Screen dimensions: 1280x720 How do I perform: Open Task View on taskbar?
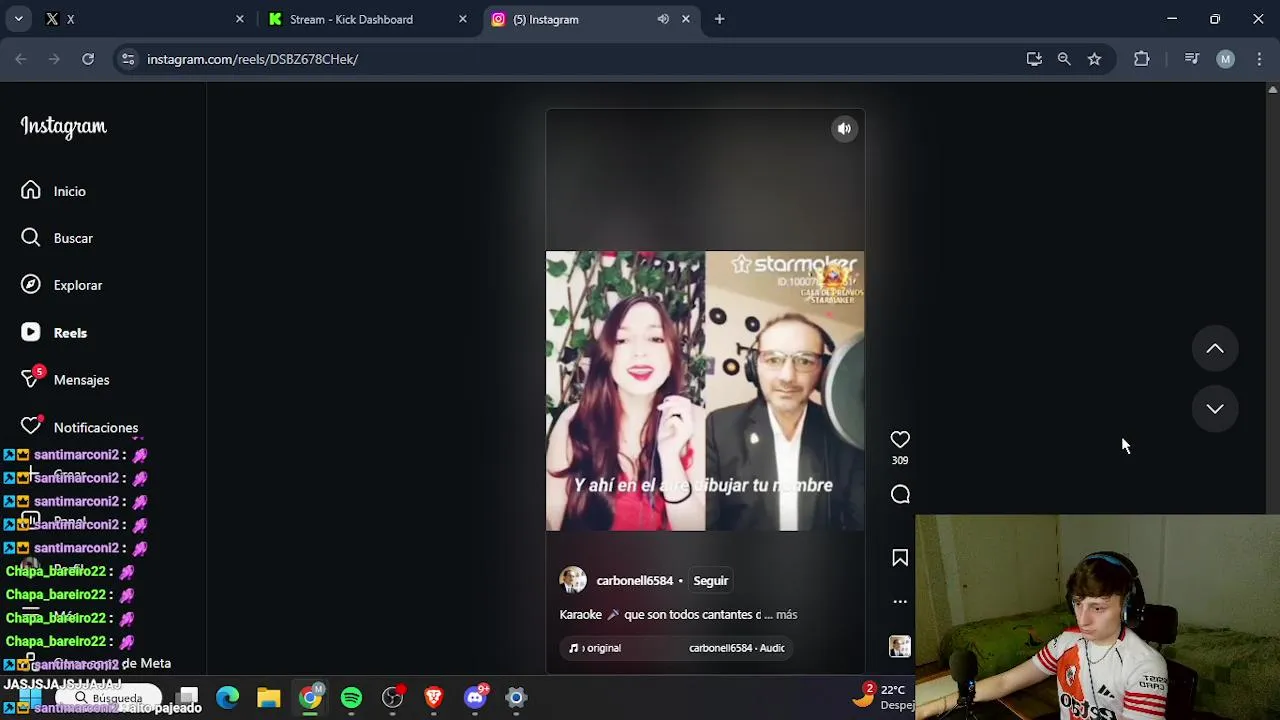[x=187, y=697]
